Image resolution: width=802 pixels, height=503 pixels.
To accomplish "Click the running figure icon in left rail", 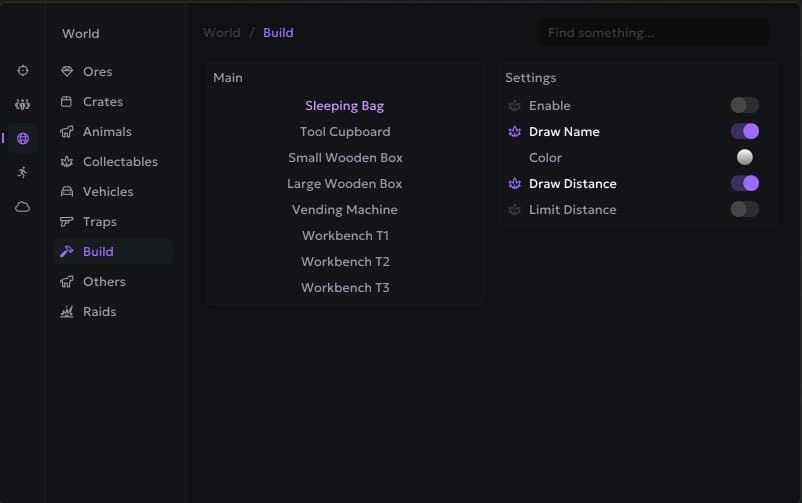I will [x=23, y=172].
